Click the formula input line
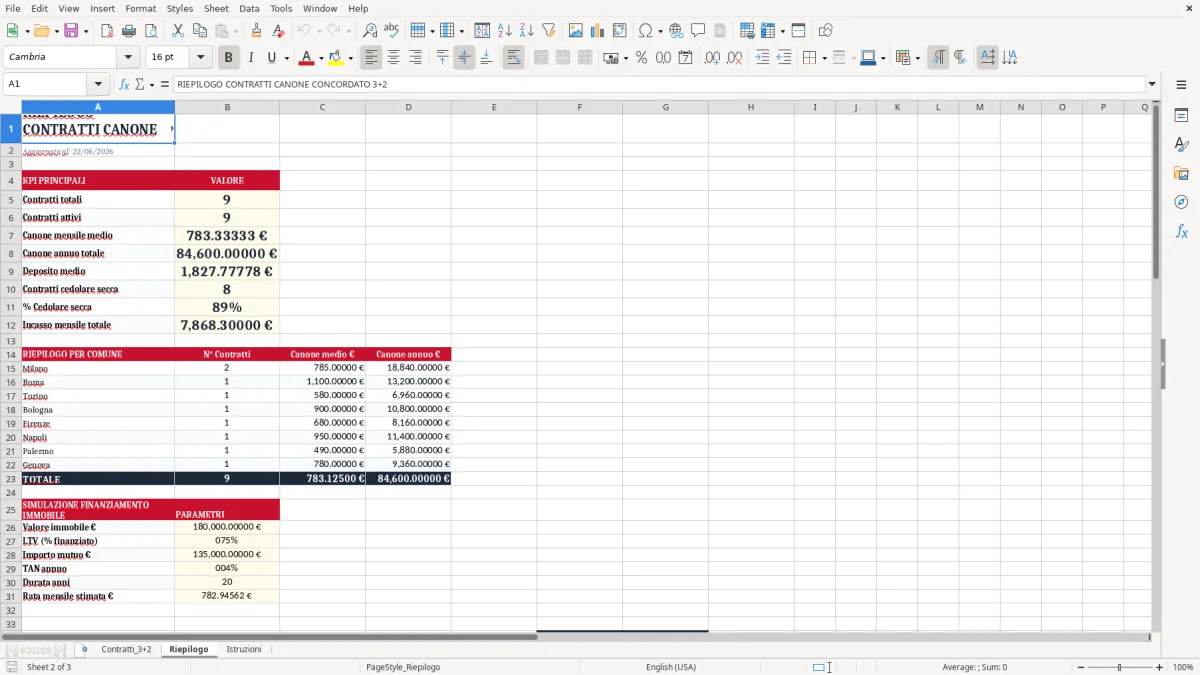This screenshot has height=675, width=1200. tap(658, 84)
